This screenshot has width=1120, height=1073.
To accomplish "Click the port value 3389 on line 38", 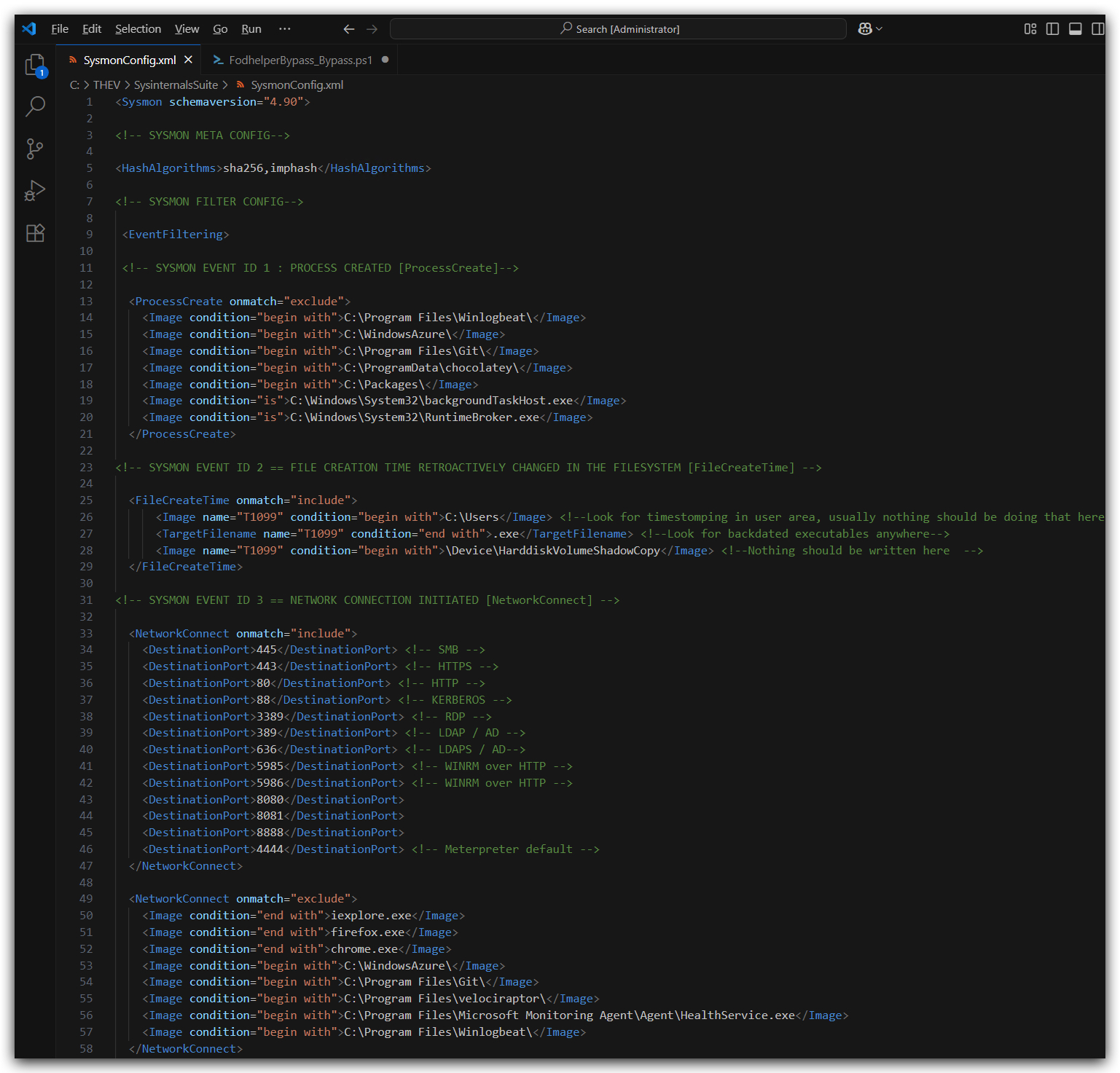I will click(270, 716).
